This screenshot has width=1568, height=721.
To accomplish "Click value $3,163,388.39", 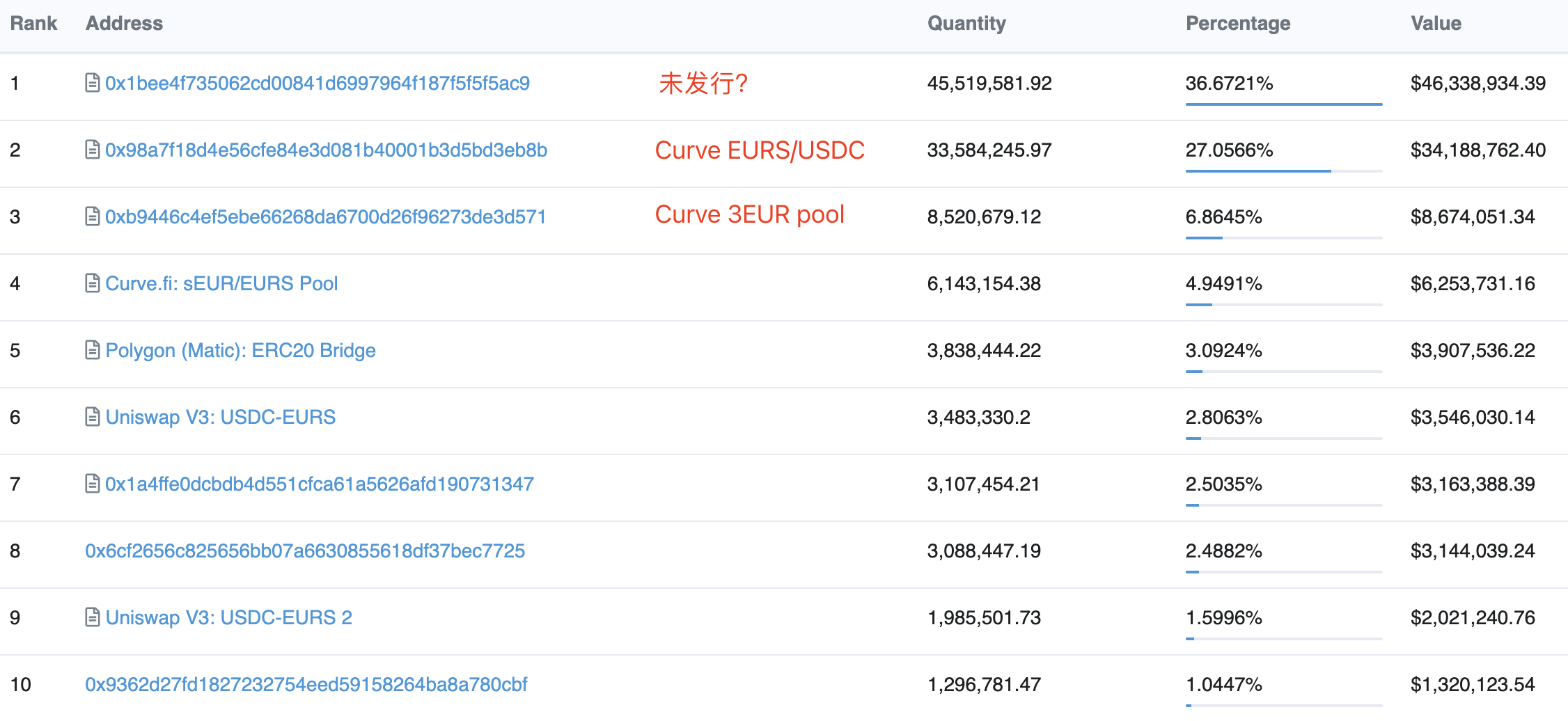I will point(1473,484).
